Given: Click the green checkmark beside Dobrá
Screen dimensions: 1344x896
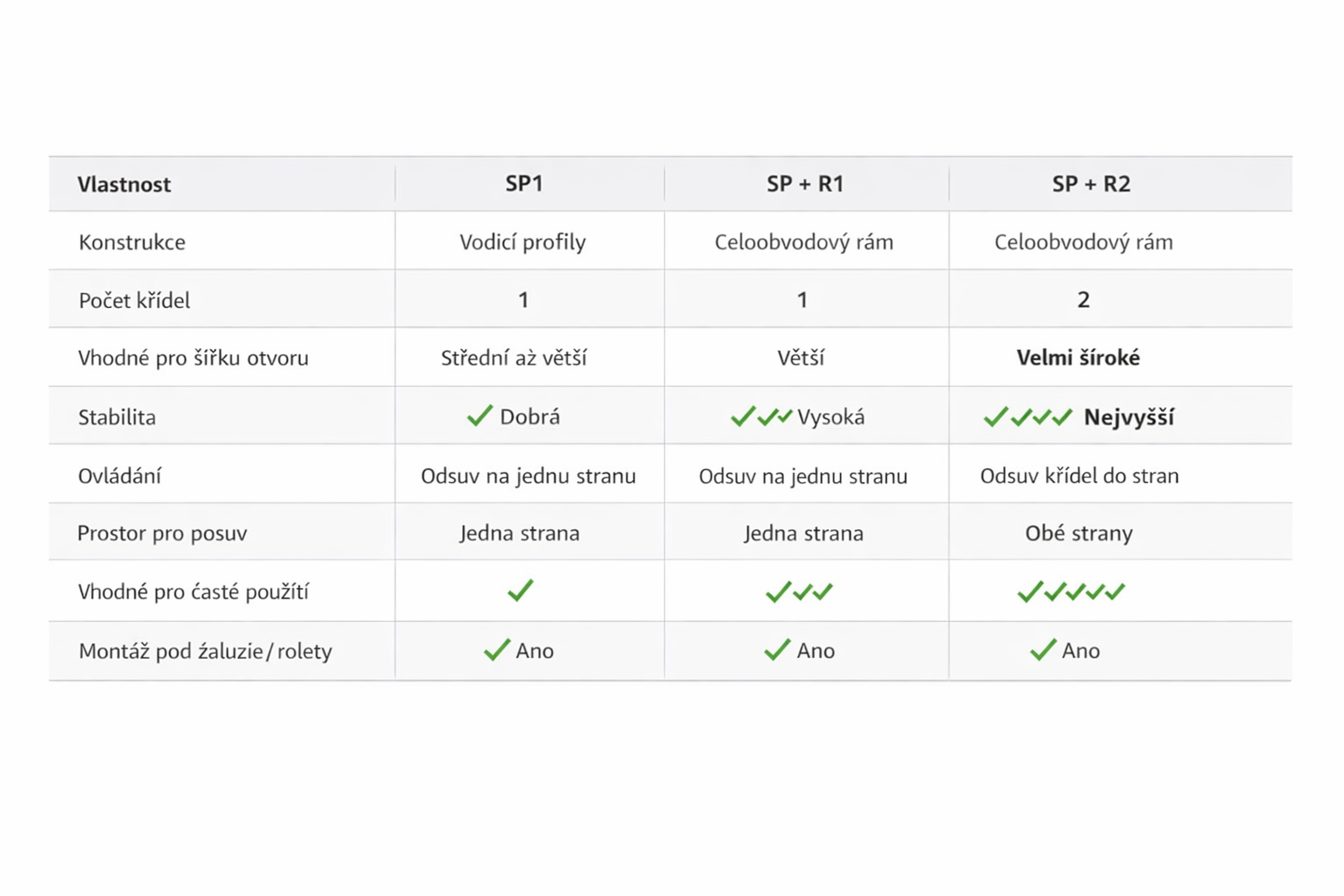Looking at the screenshot, I should pyautogui.click(x=479, y=416).
